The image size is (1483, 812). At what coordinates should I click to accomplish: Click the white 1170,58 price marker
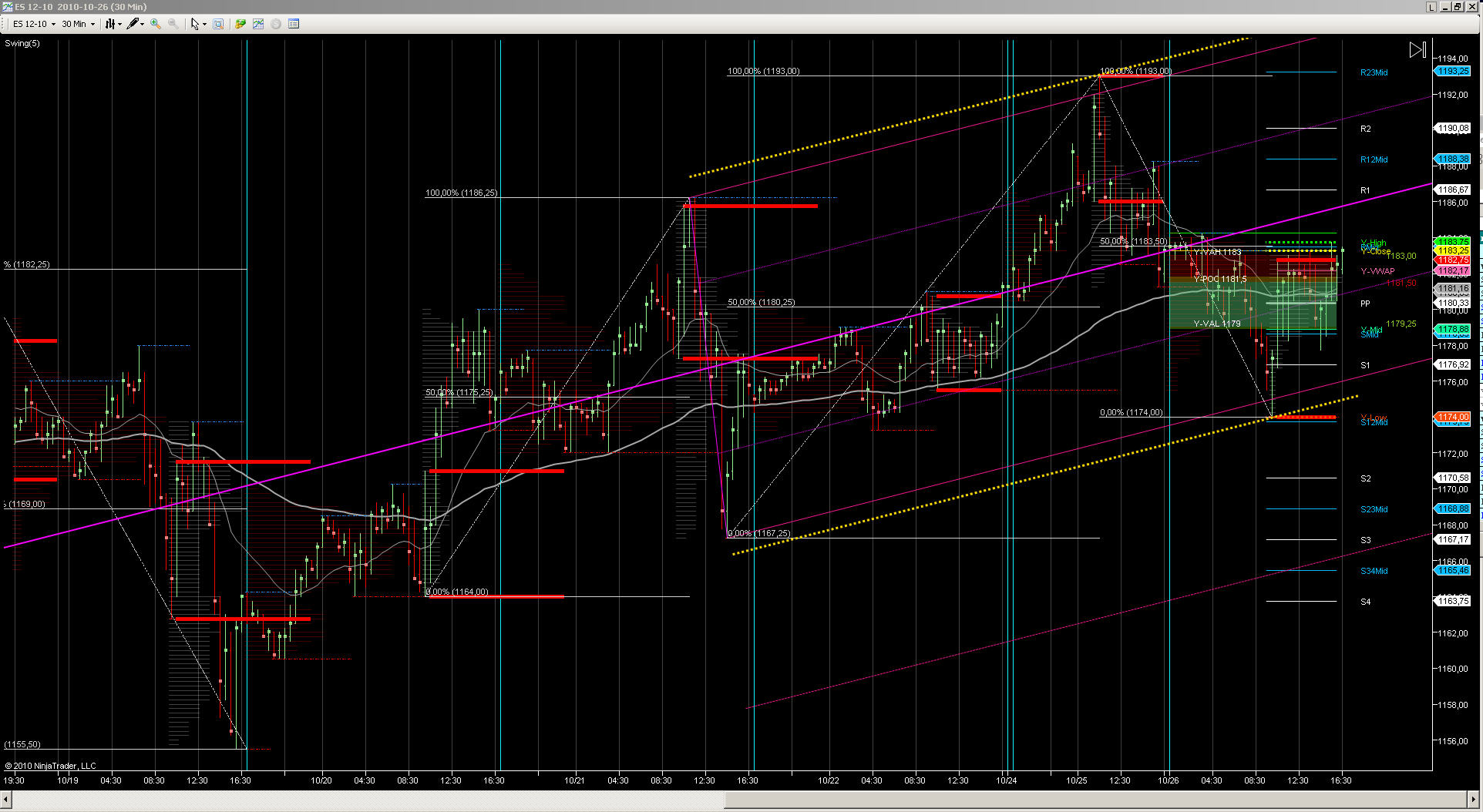1452,478
